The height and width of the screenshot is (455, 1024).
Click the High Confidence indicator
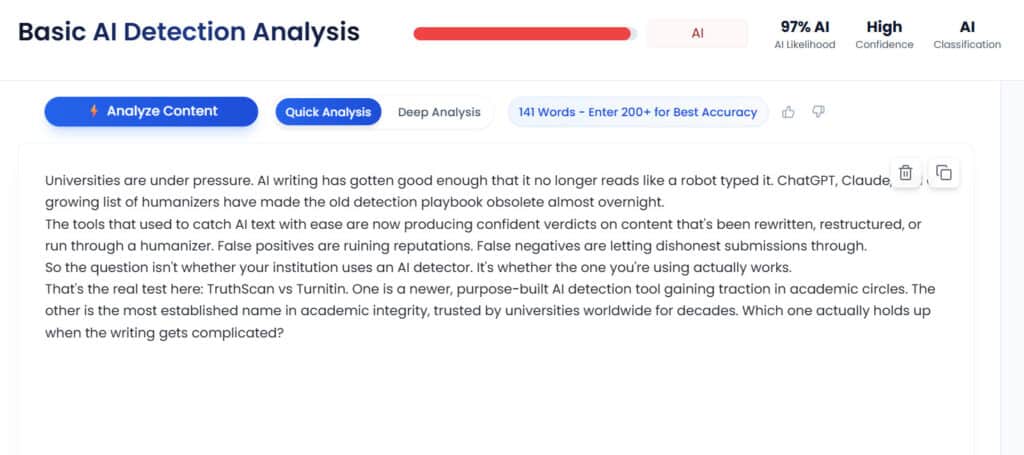click(884, 33)
